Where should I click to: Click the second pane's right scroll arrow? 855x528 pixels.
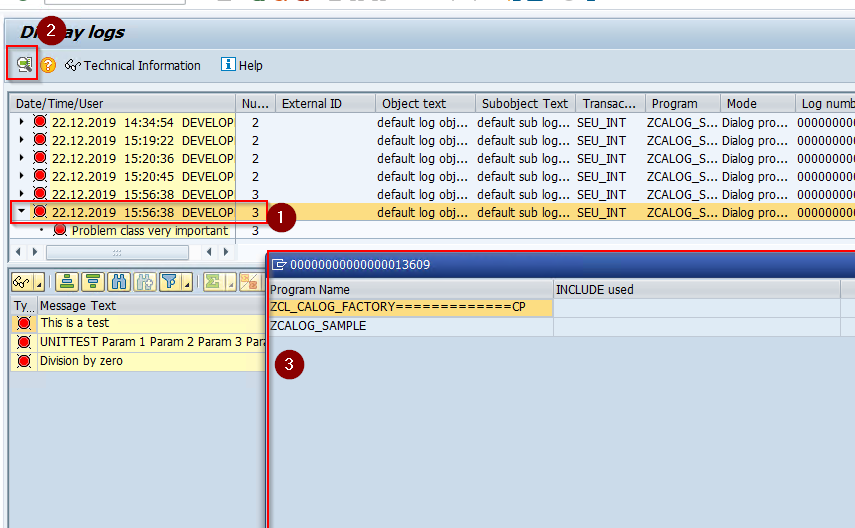(226, 252)
